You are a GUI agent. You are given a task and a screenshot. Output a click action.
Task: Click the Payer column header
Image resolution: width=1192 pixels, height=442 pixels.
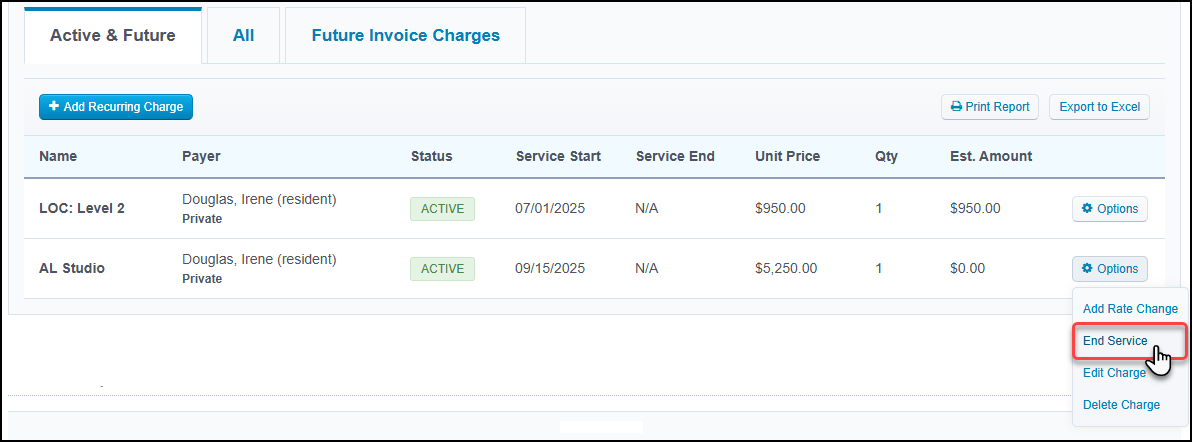201,157
